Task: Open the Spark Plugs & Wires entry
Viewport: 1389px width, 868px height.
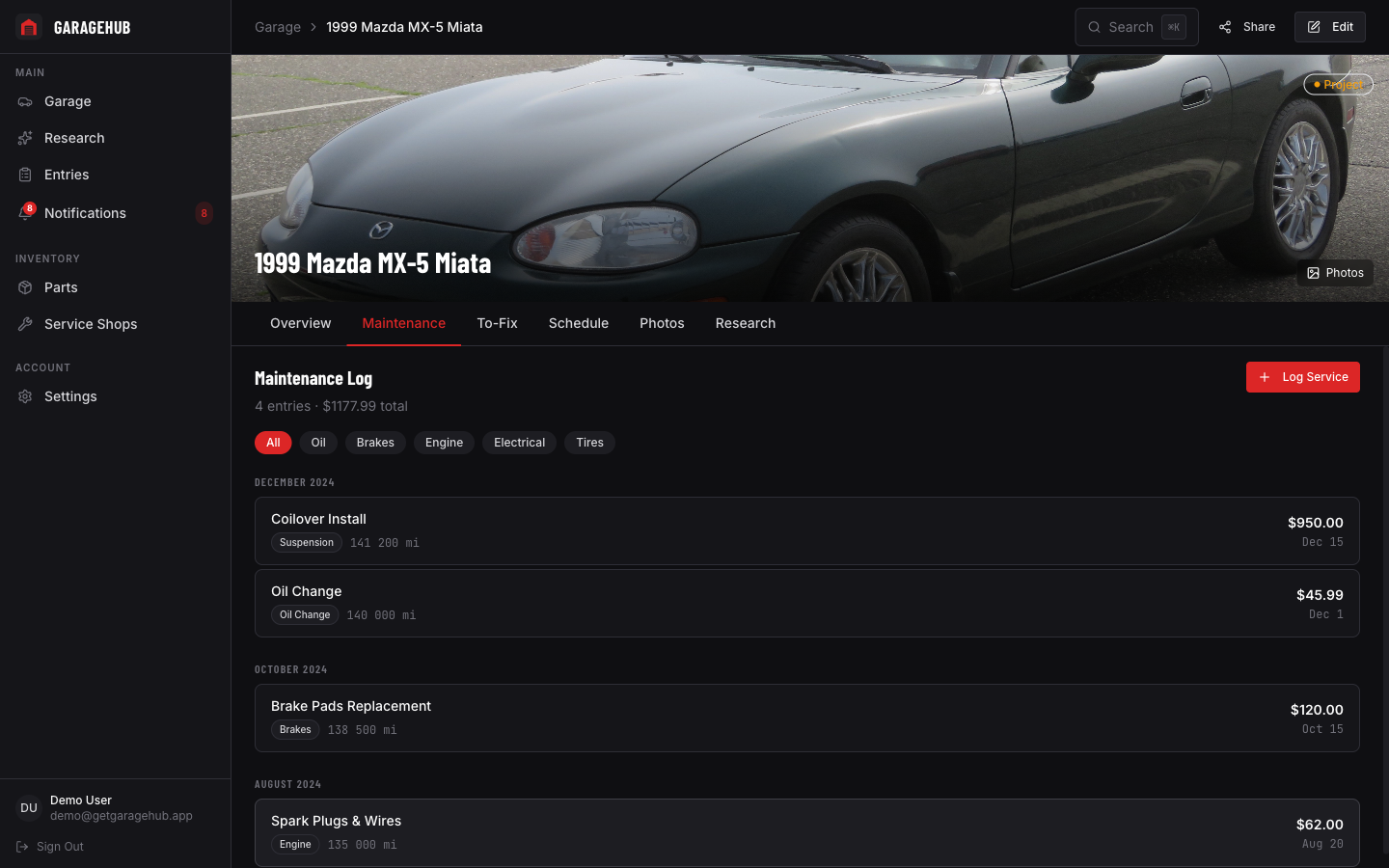Action: tap(807, 833)
